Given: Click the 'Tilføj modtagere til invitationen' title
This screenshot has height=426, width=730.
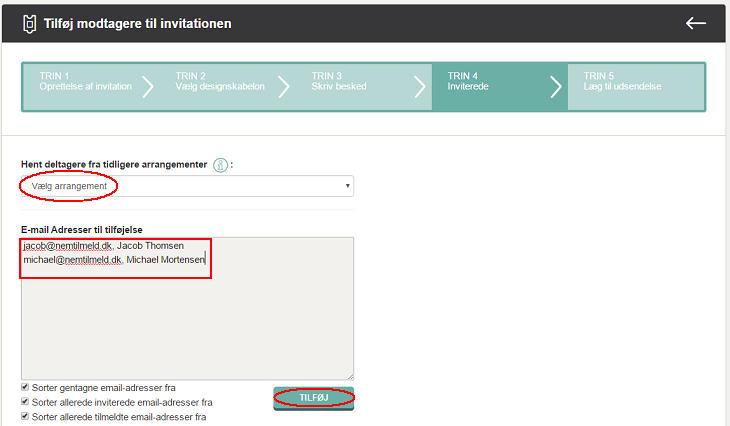Looking at the screenshot, I should point(137,24).
